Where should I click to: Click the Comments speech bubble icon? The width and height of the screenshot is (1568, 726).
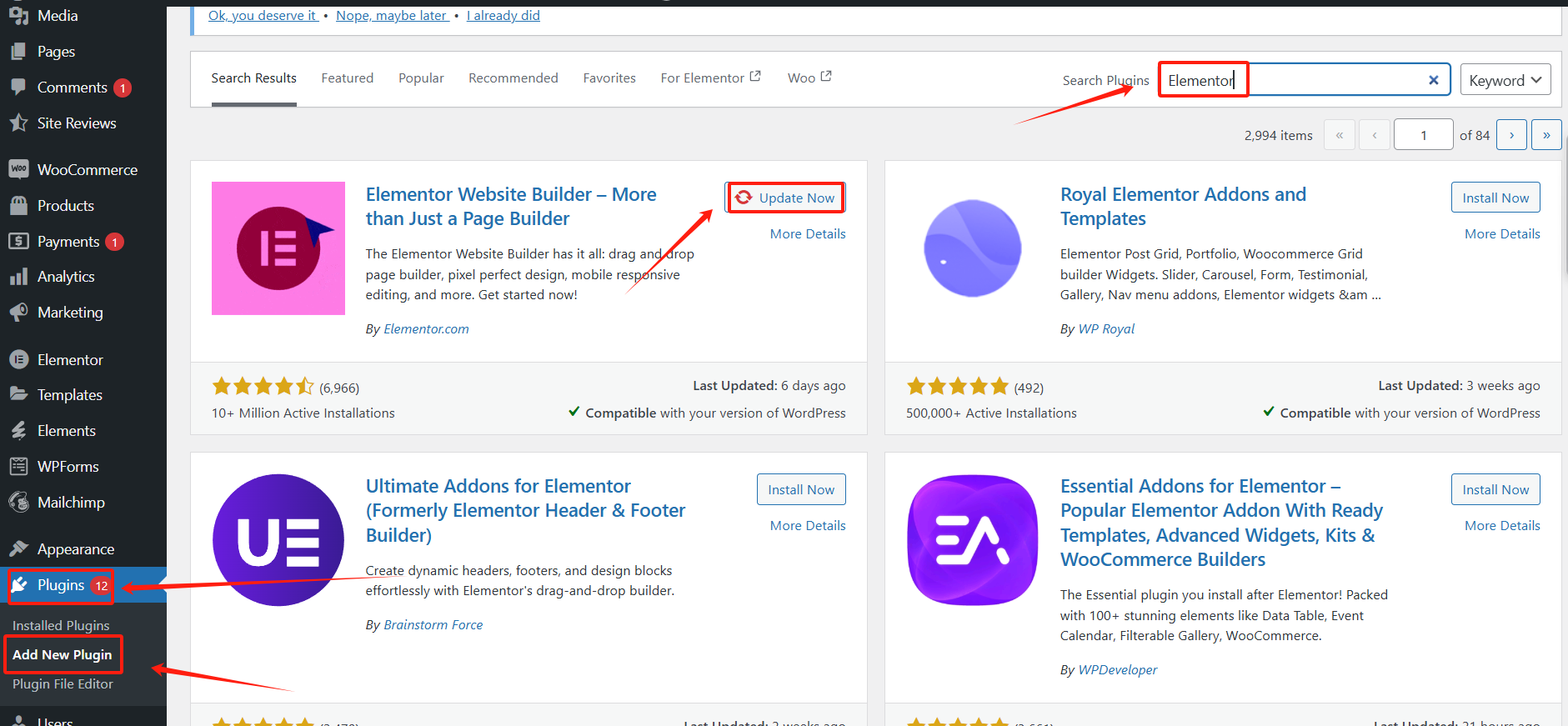[x=18, y=87]
